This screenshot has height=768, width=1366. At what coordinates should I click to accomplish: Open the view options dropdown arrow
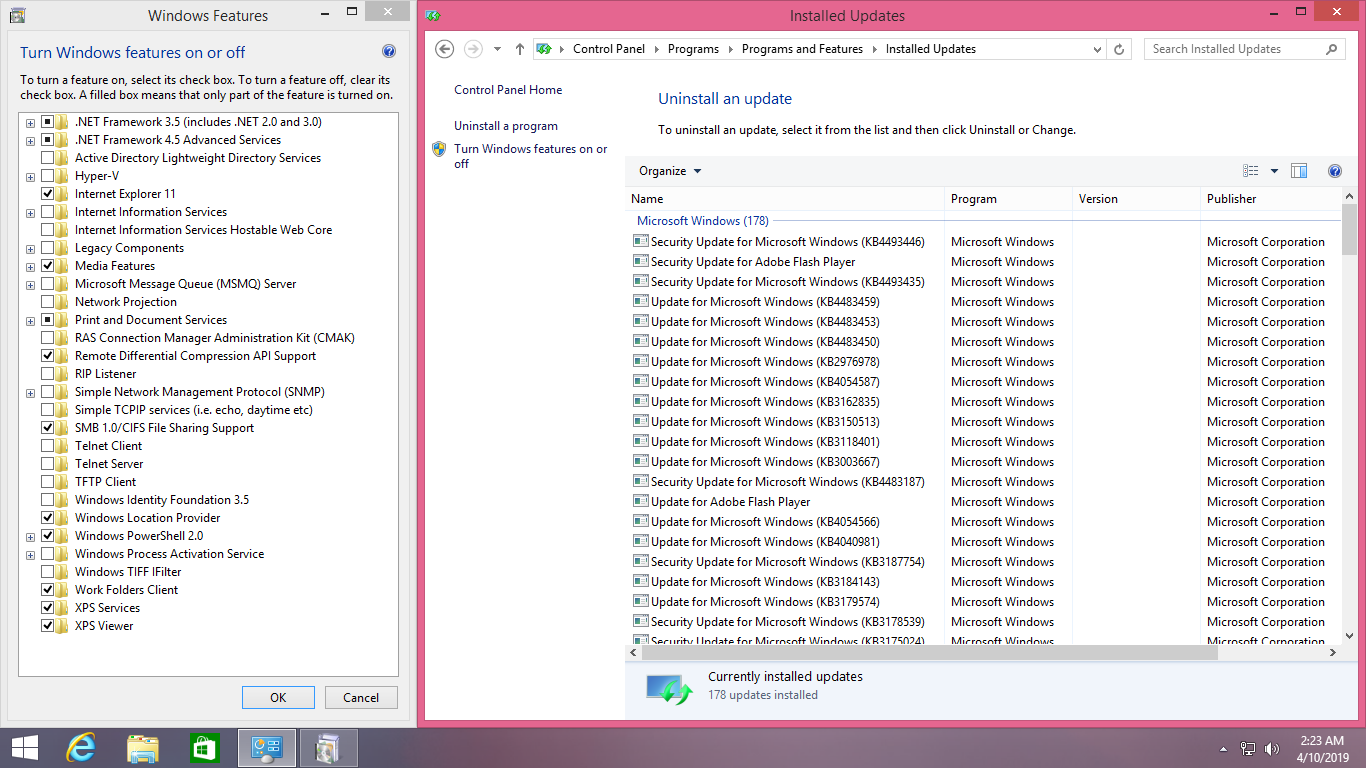coord(1274,171)
